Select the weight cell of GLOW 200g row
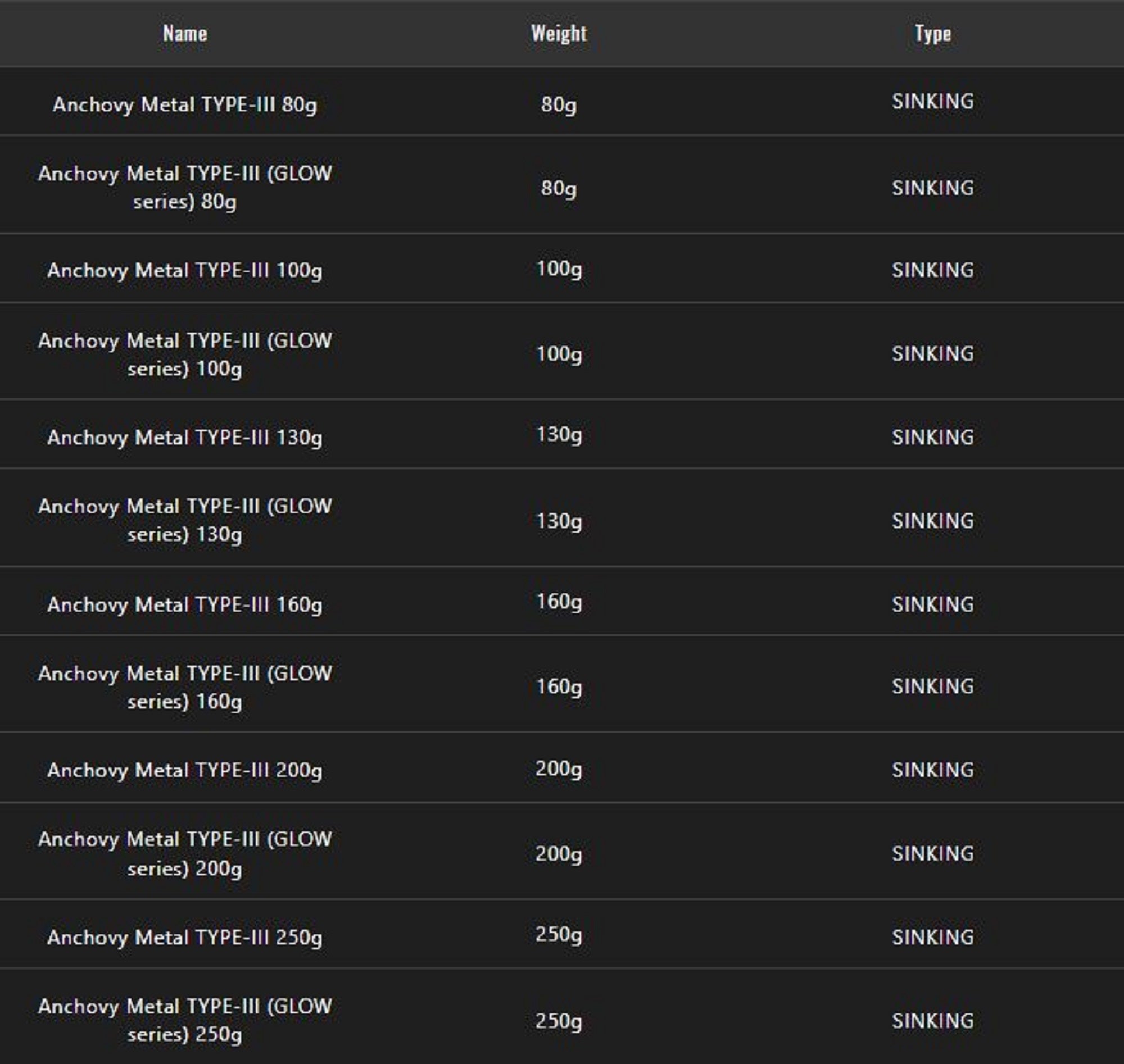 [559, 853]
